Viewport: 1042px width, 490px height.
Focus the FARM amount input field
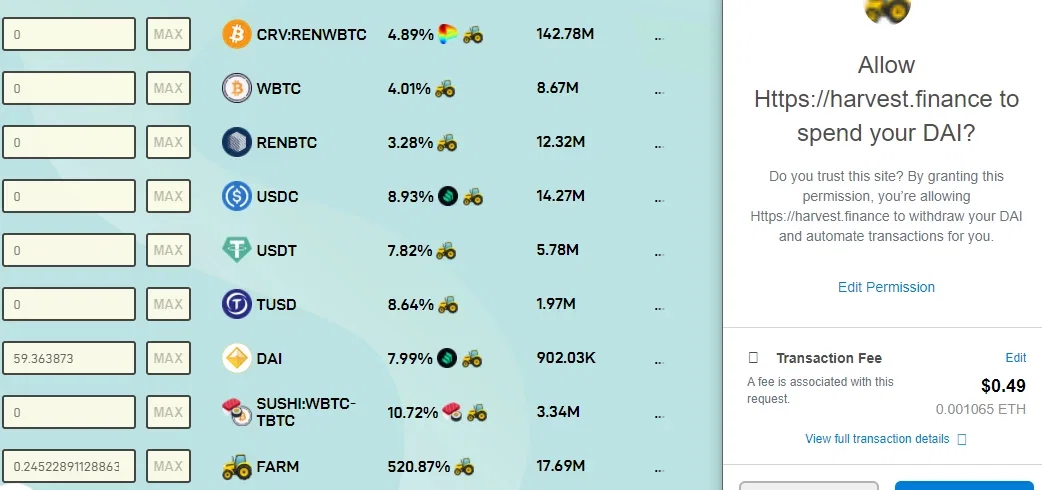(69, 466)
